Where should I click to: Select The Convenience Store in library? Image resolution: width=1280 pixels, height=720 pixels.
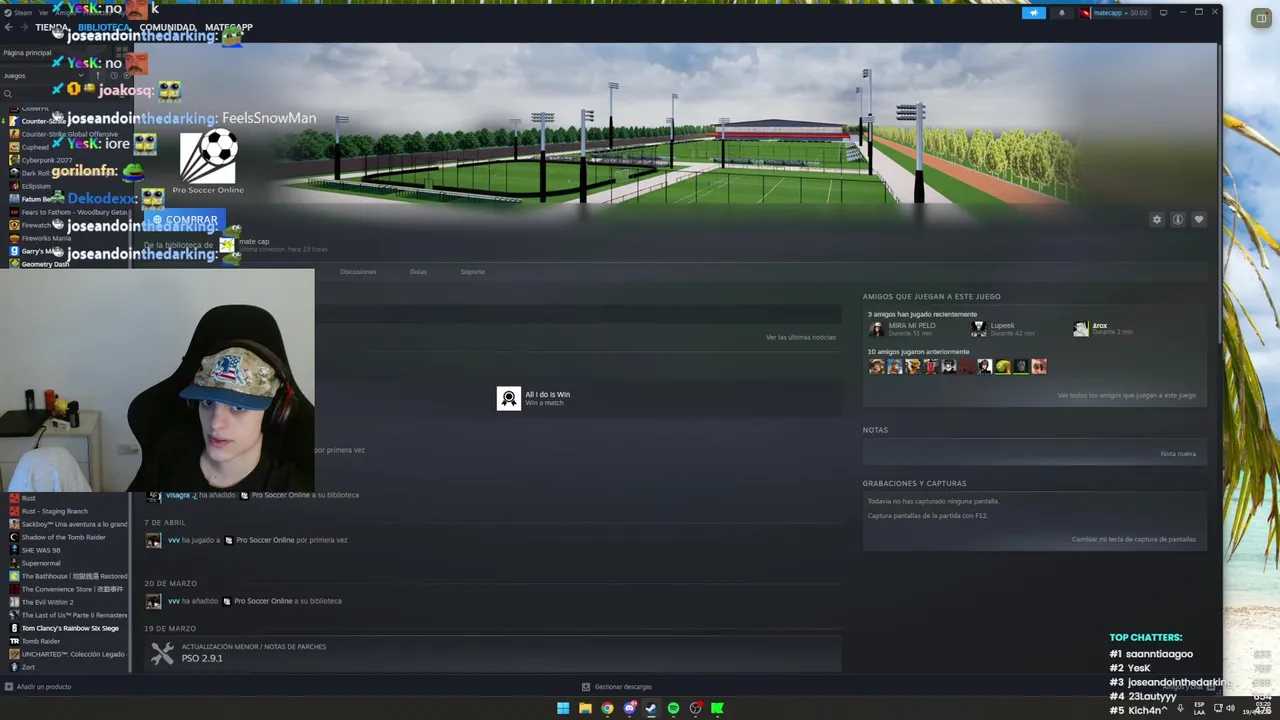point(74,589)
